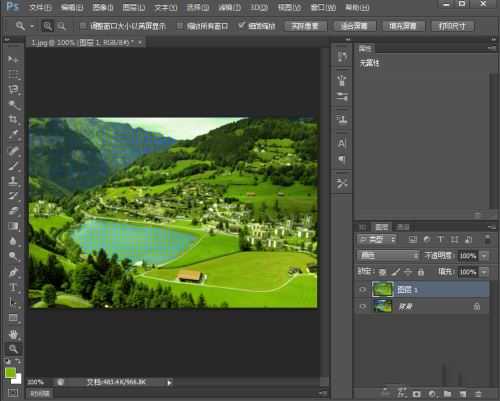Toggle the 细微缩放 checkbox

click(242, 26)
